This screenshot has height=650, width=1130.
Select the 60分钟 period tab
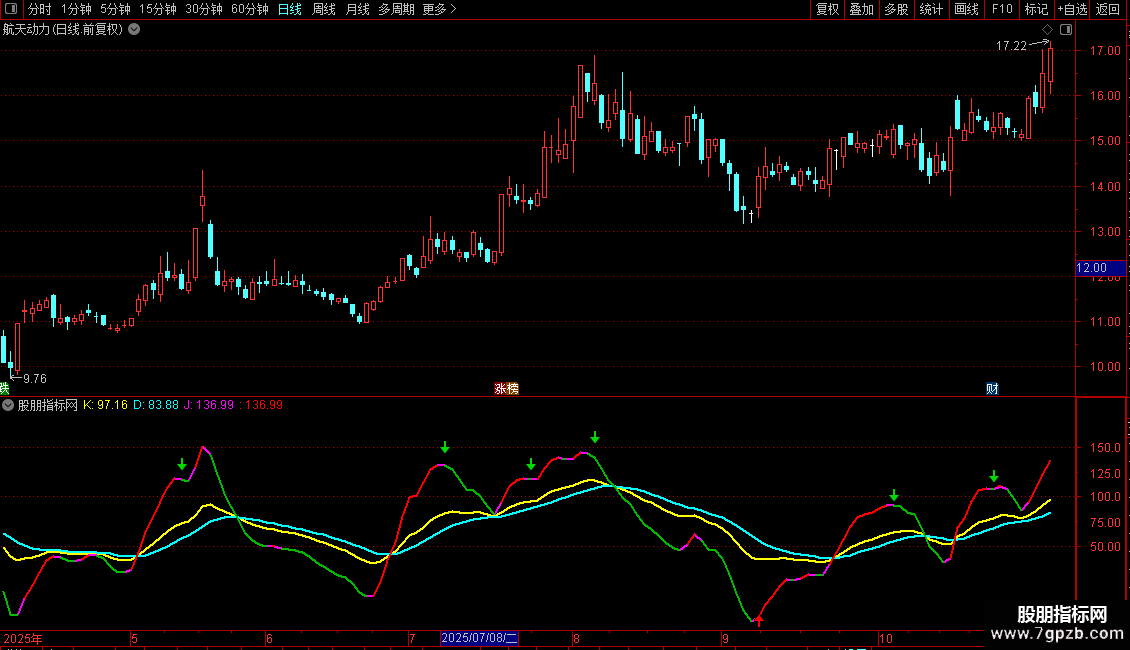[249, 9]
